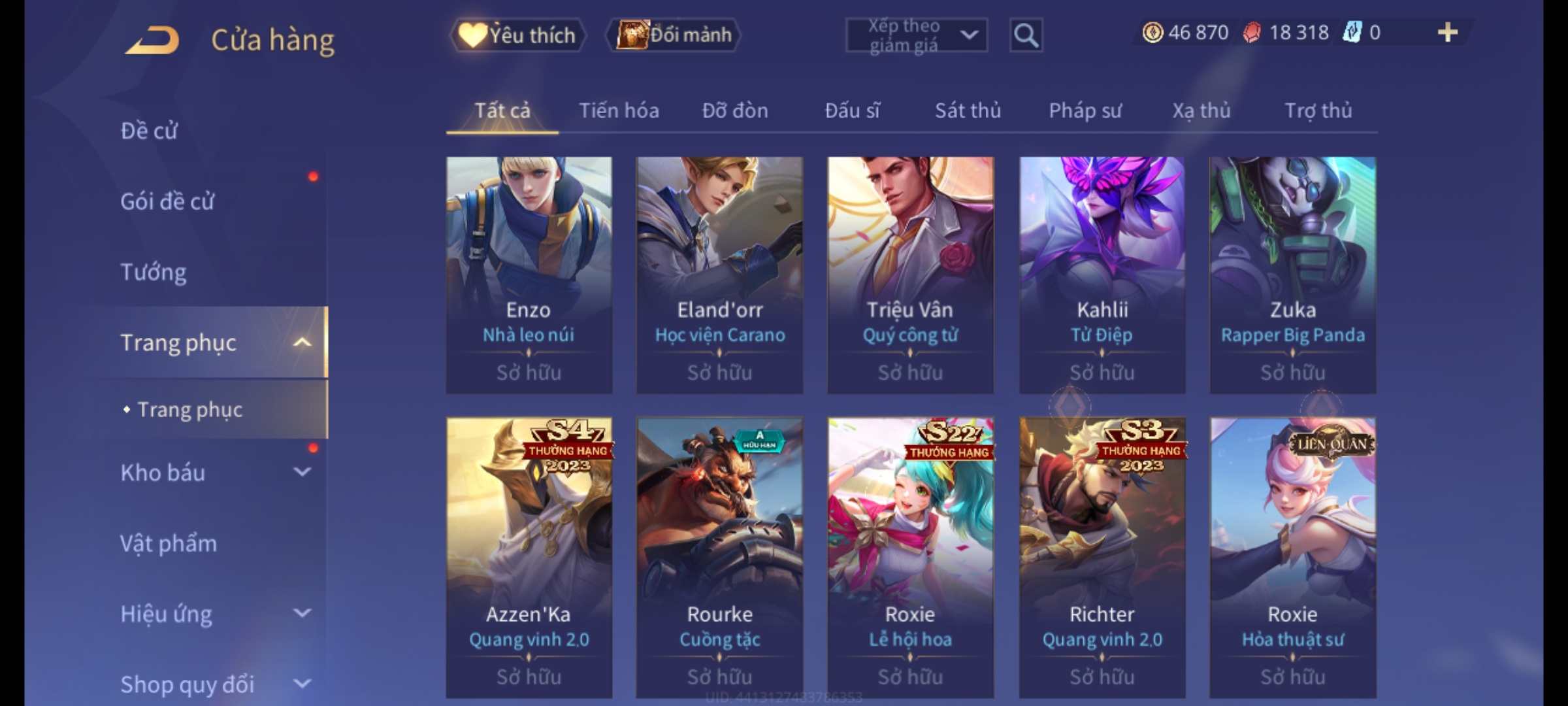This screenshot has height=706, width=1568.
Task: Open Đổi mảnh fragment exchange chest
Action: click(x=674, y=35)
